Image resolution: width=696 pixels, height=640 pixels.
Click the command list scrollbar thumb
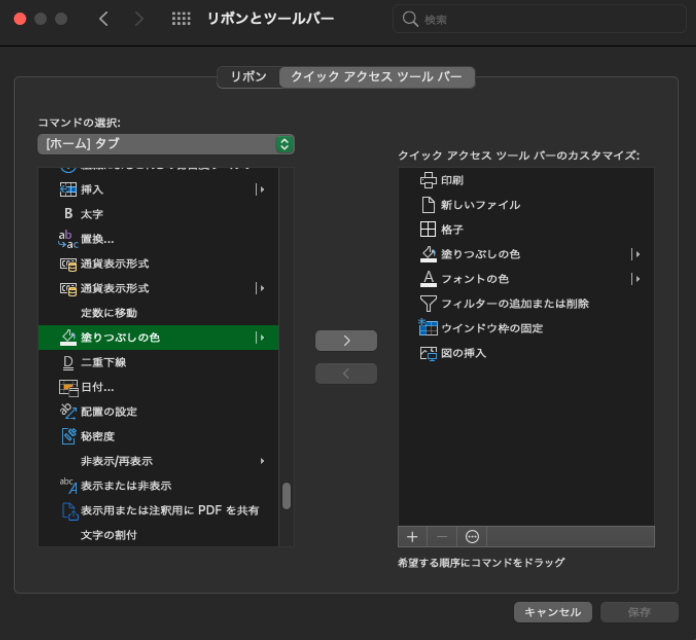286,496
